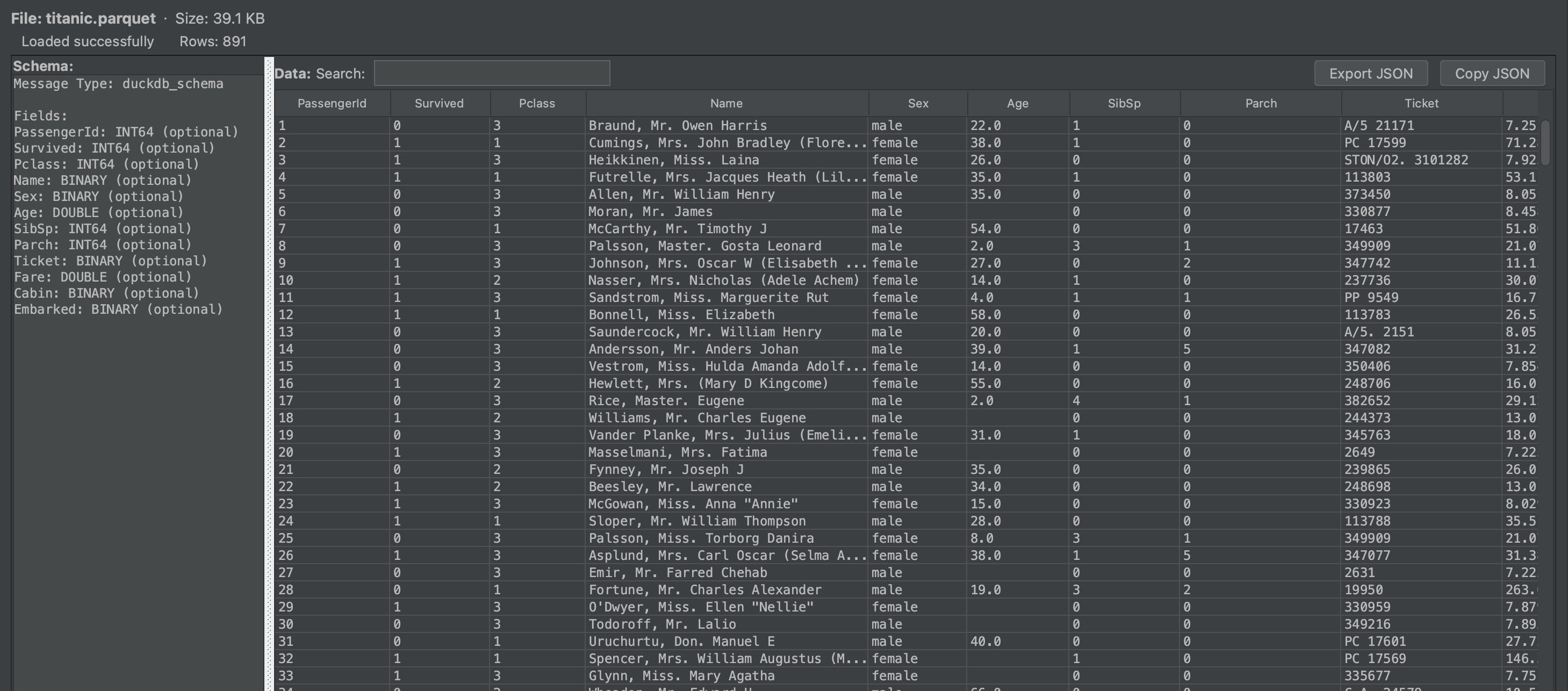Sort by the Pclass column header

pos(536,103)
